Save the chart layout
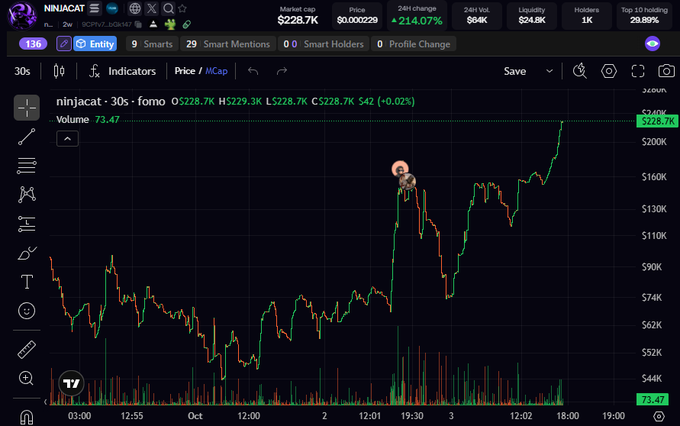 pyautogui.click(x=515, y=71)
